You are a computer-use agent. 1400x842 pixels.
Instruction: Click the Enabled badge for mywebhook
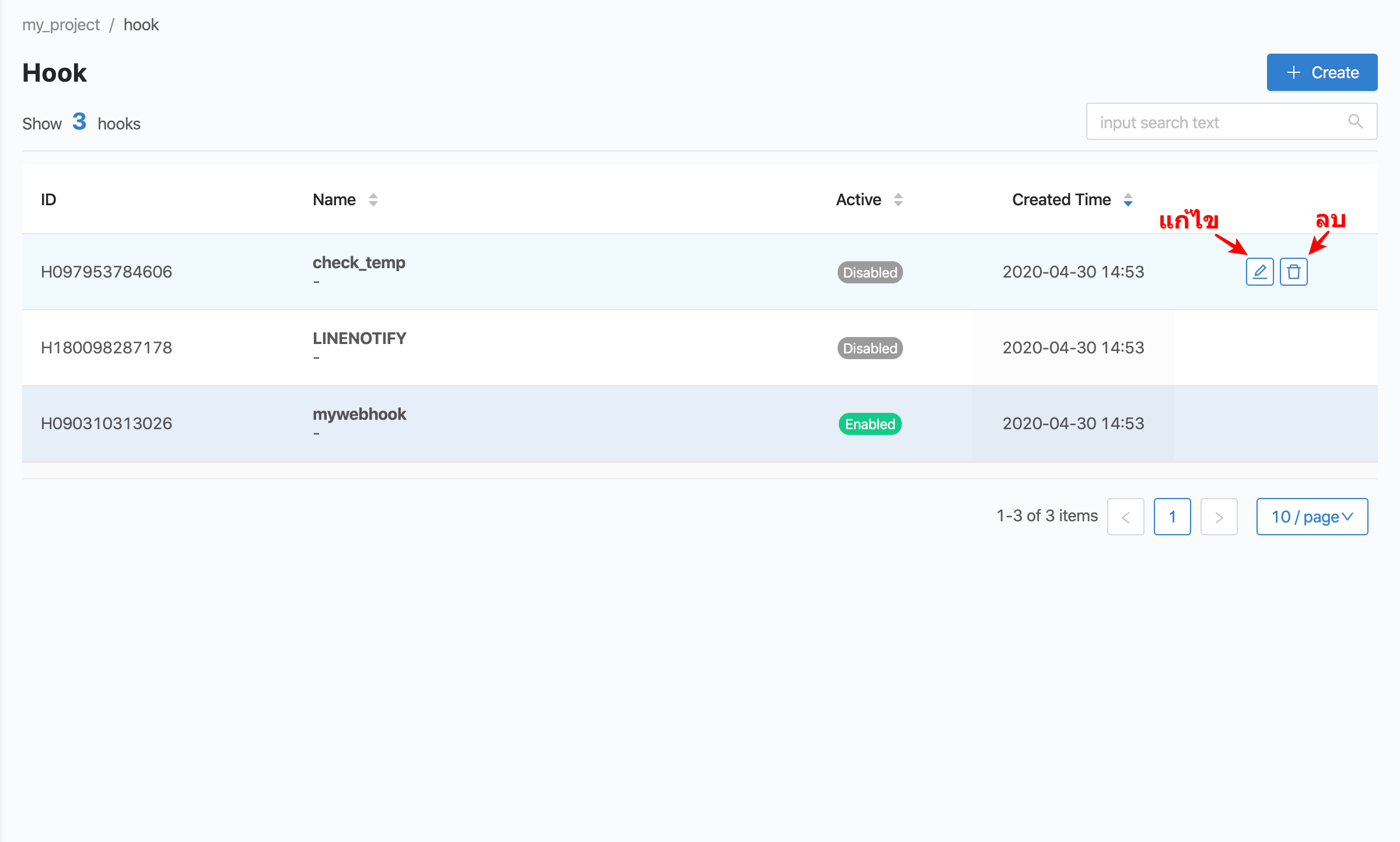click(870, 424)
